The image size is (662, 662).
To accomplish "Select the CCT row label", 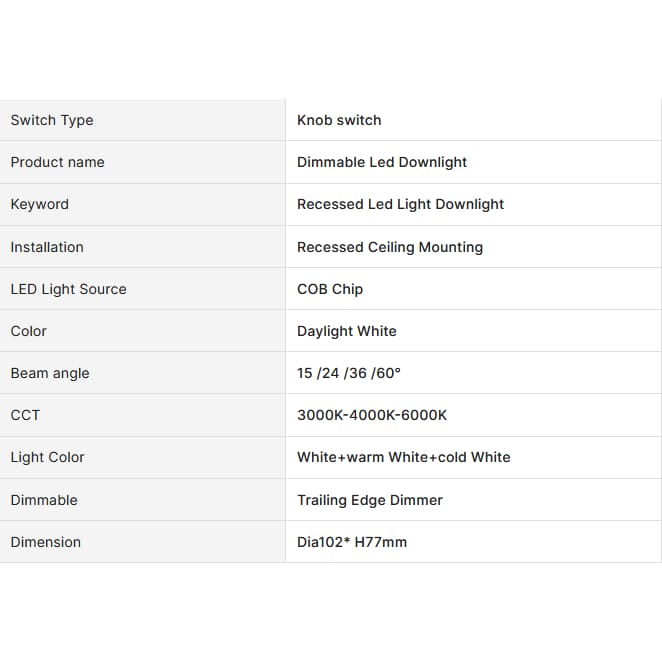I will point(25,415).
